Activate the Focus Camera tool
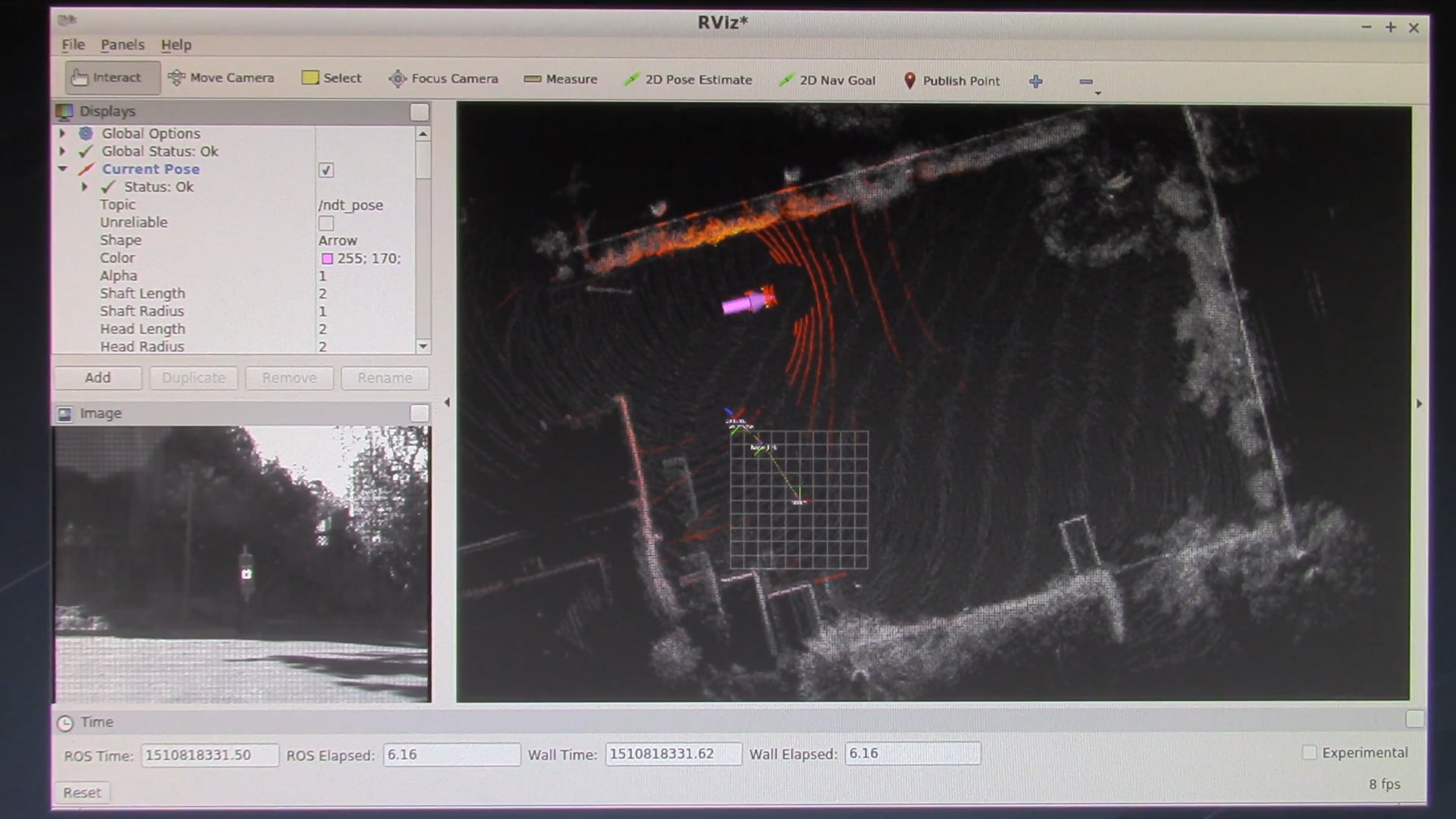This screenshot has width=1456, height=819. pos(443,78)
